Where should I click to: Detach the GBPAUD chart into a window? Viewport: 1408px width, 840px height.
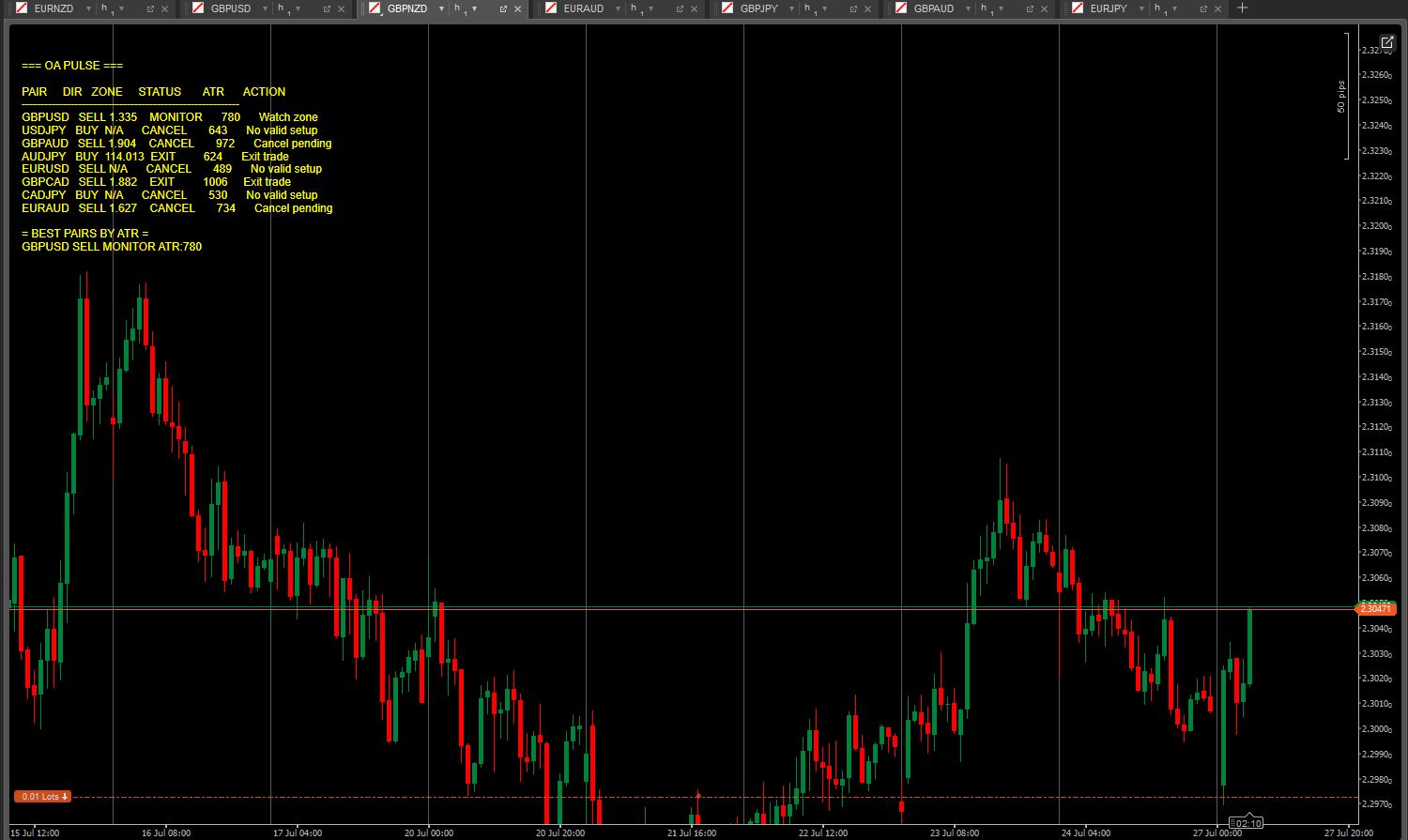[x=1030, y=8]
